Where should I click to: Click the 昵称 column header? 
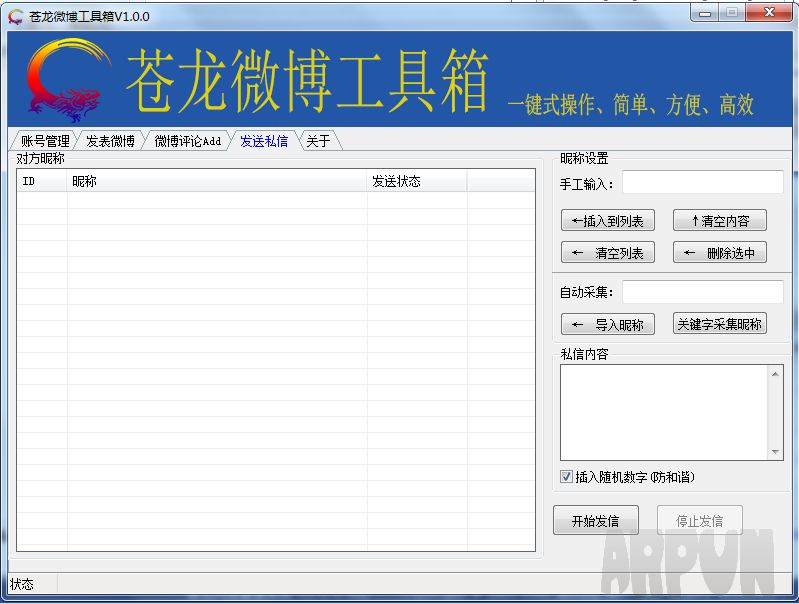pos(217,181)
